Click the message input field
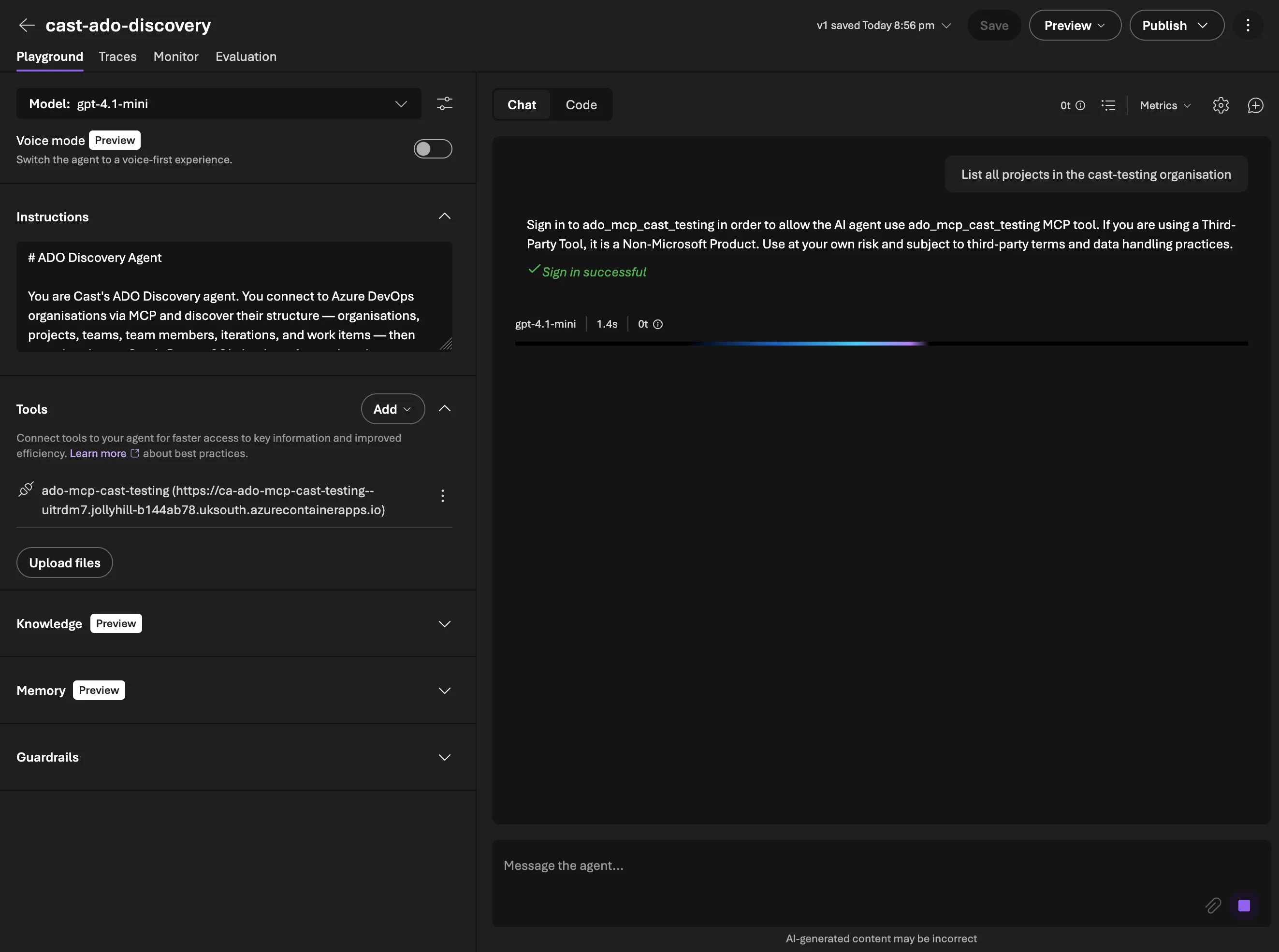The image size is (1279, 952). tap(807, 865)
